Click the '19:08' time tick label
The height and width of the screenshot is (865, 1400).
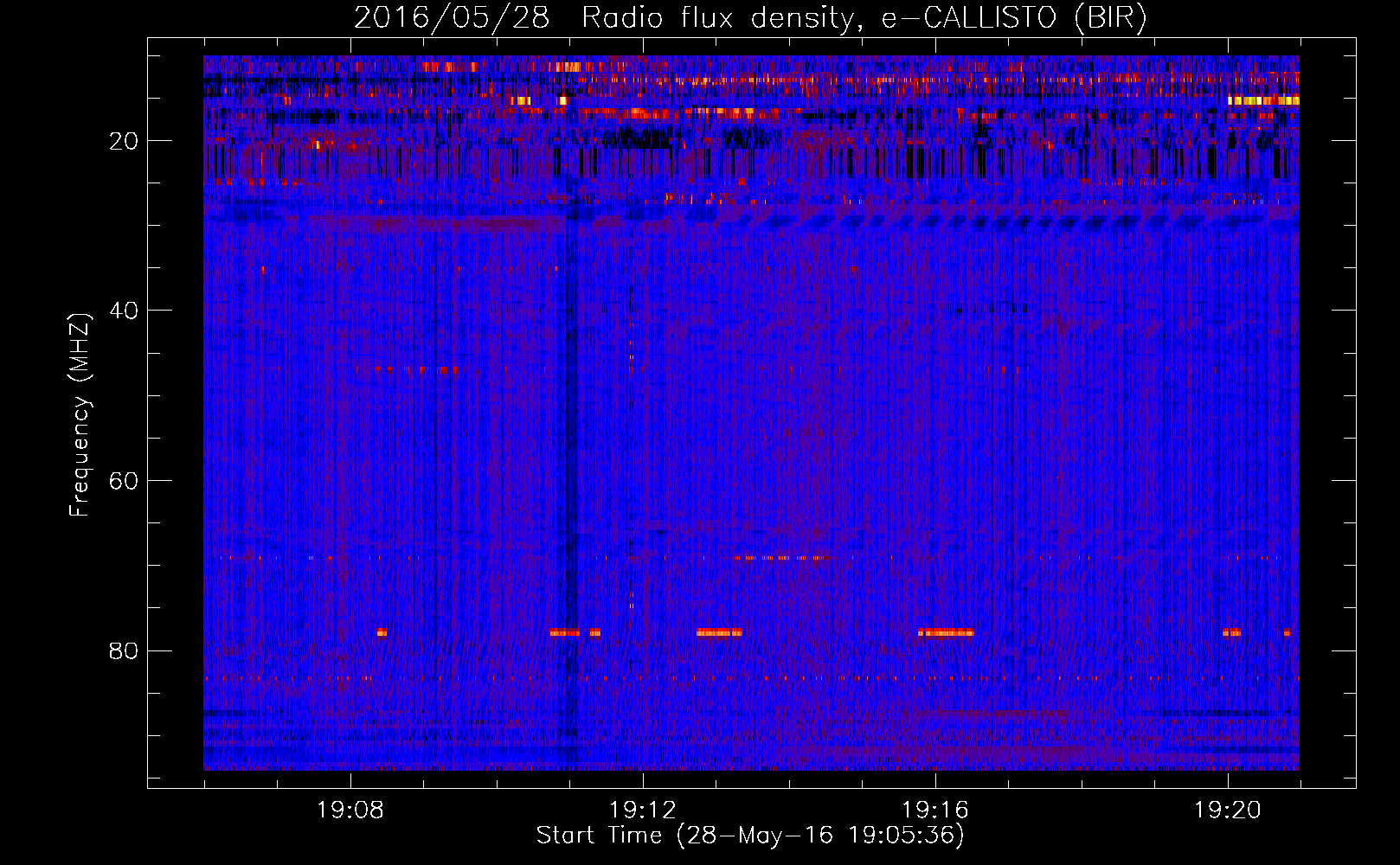pos(350,811)
